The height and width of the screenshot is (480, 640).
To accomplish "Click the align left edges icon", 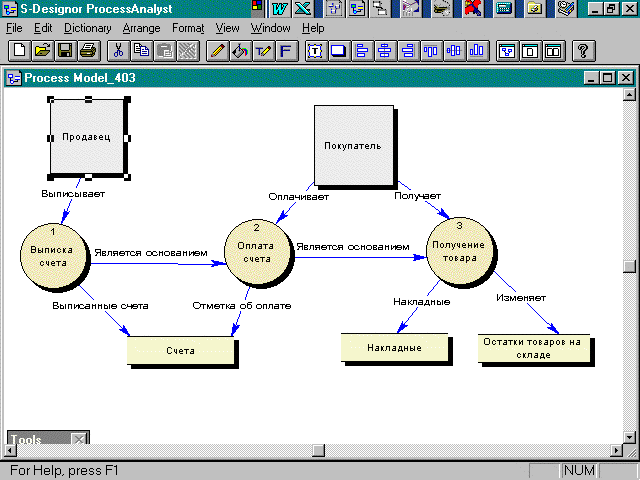I will pos(362,50).
